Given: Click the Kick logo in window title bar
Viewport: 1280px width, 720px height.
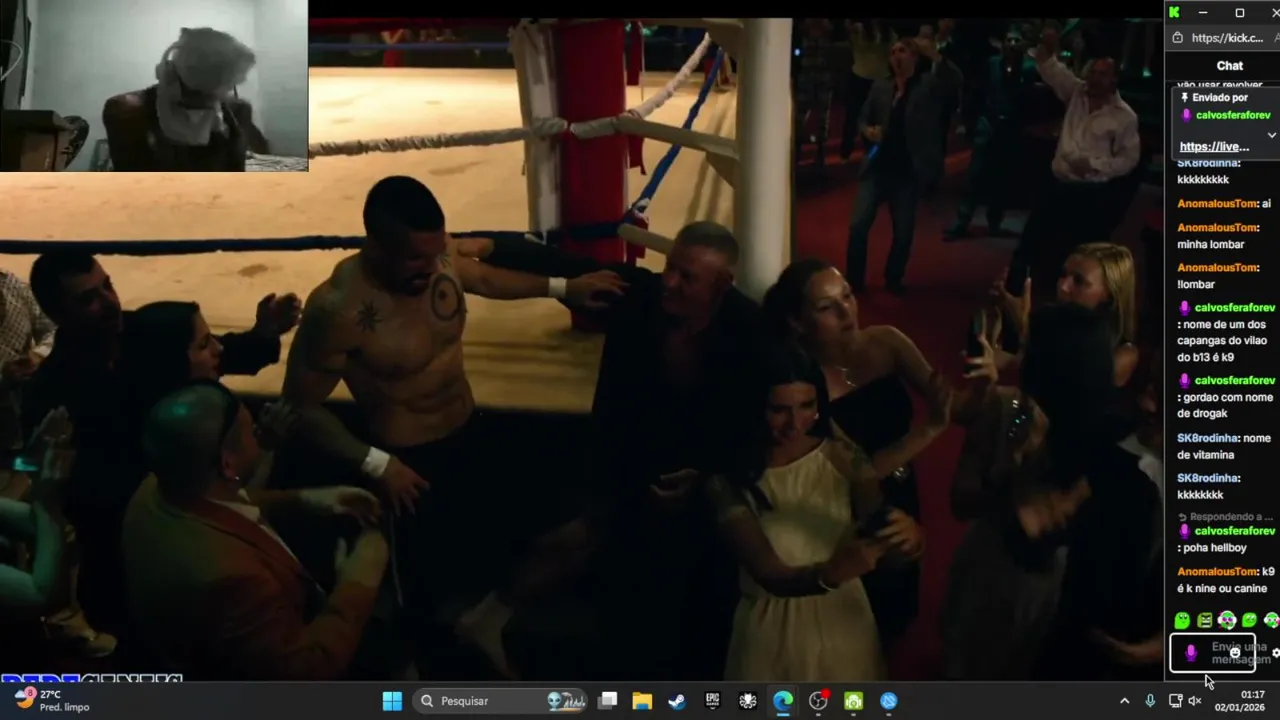Looking at the screenshot, I should (x=1174, y=12).
